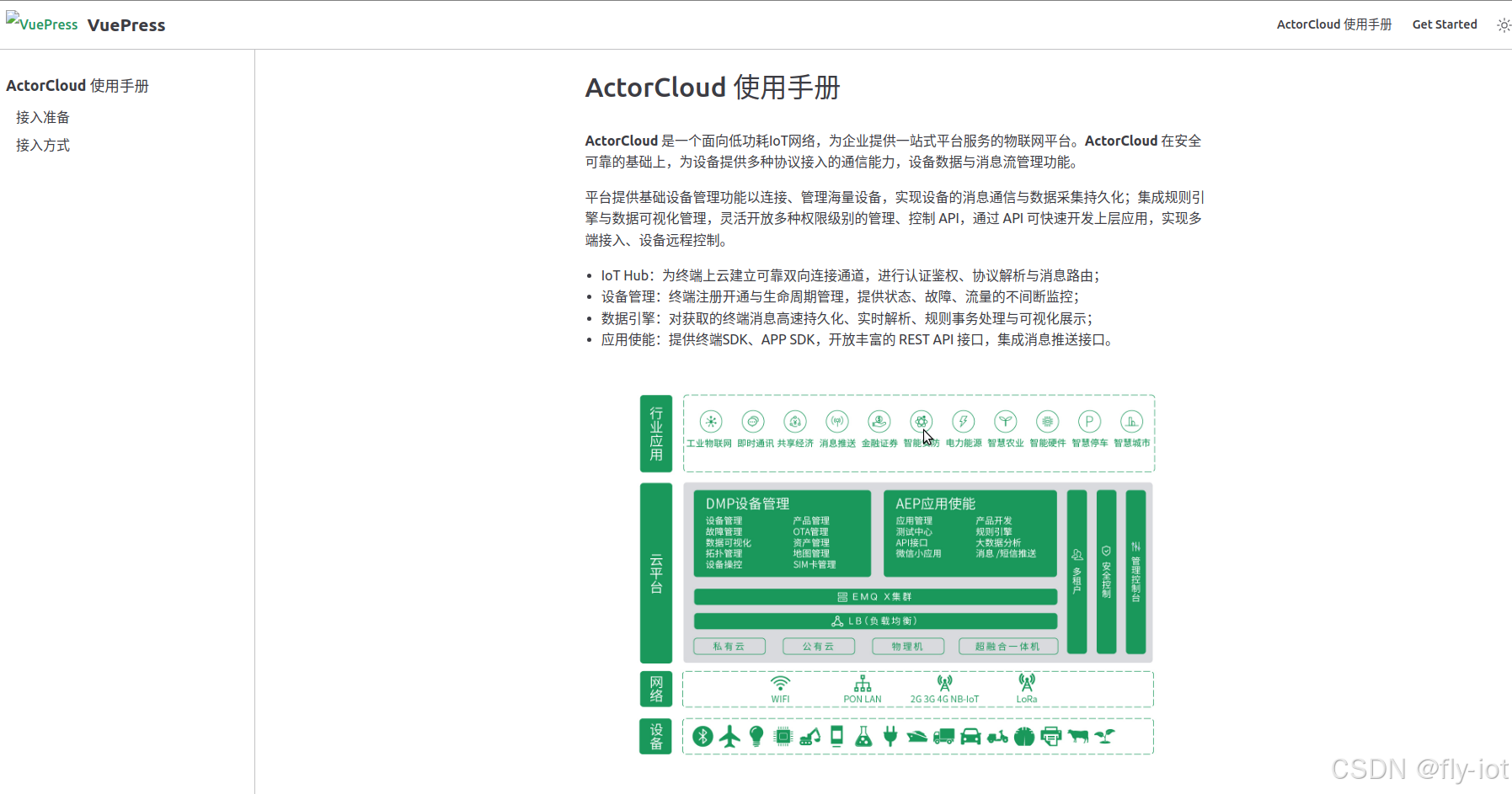Viewport: 1512px width, 794px height.
Task: Click the 金融证券 money-in-hand icon
Action: pos(879,421)
